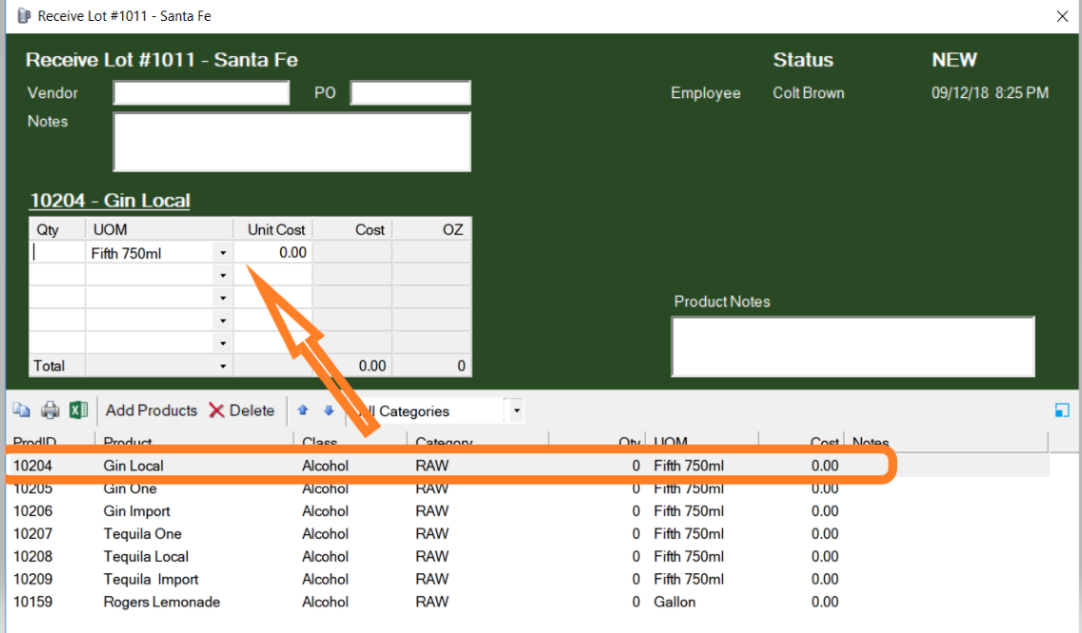Viewport: 1082px width, 633px height.
Task: Click the Cost column header in product list
Action: pyautogui.click(x=825, y=442)
